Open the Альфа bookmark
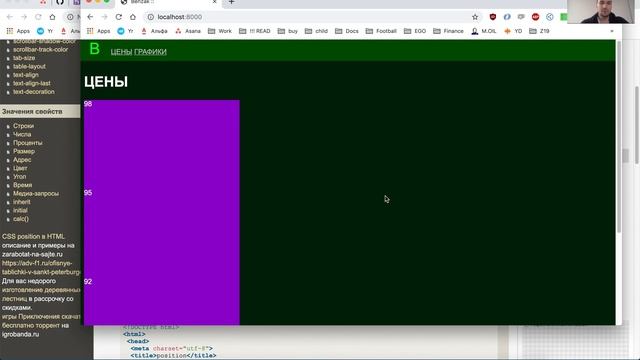This screenshot has width=640, height=360. click(154, 31)
